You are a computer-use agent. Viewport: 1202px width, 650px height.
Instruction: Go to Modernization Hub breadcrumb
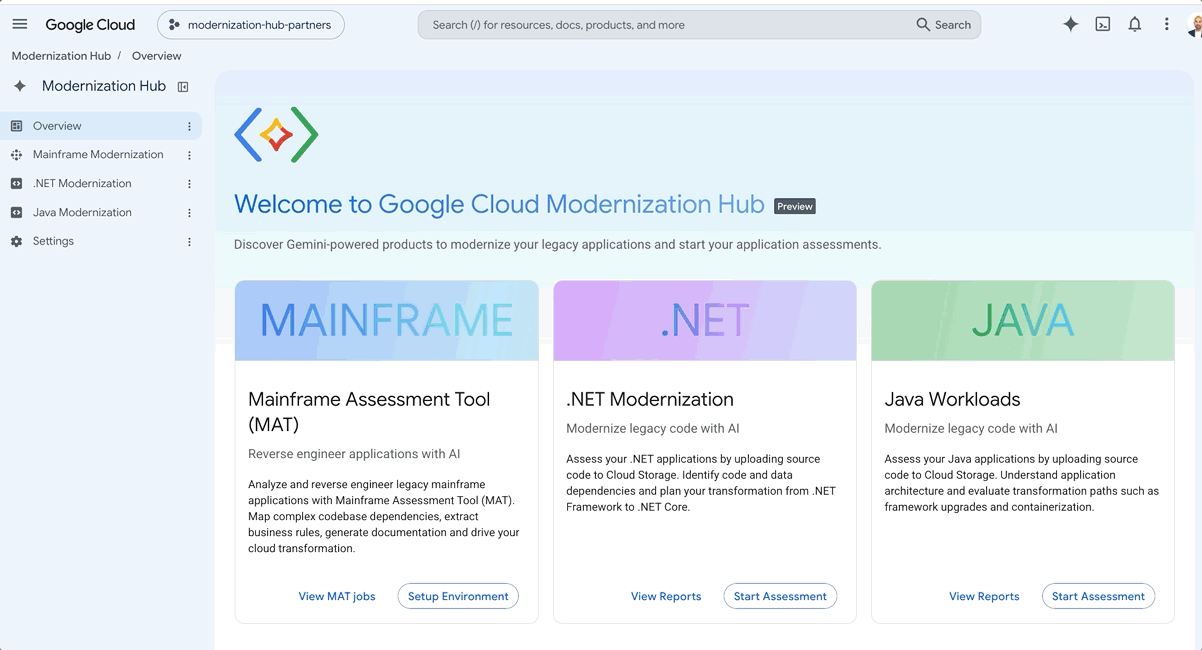click(61, 56)
